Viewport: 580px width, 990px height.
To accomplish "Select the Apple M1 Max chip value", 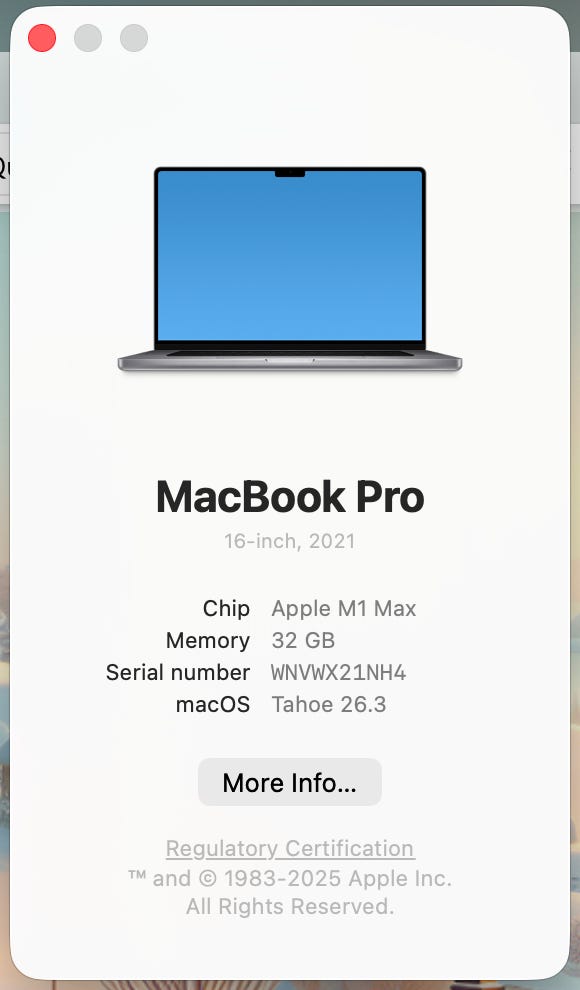I will (x=344, y=609).
